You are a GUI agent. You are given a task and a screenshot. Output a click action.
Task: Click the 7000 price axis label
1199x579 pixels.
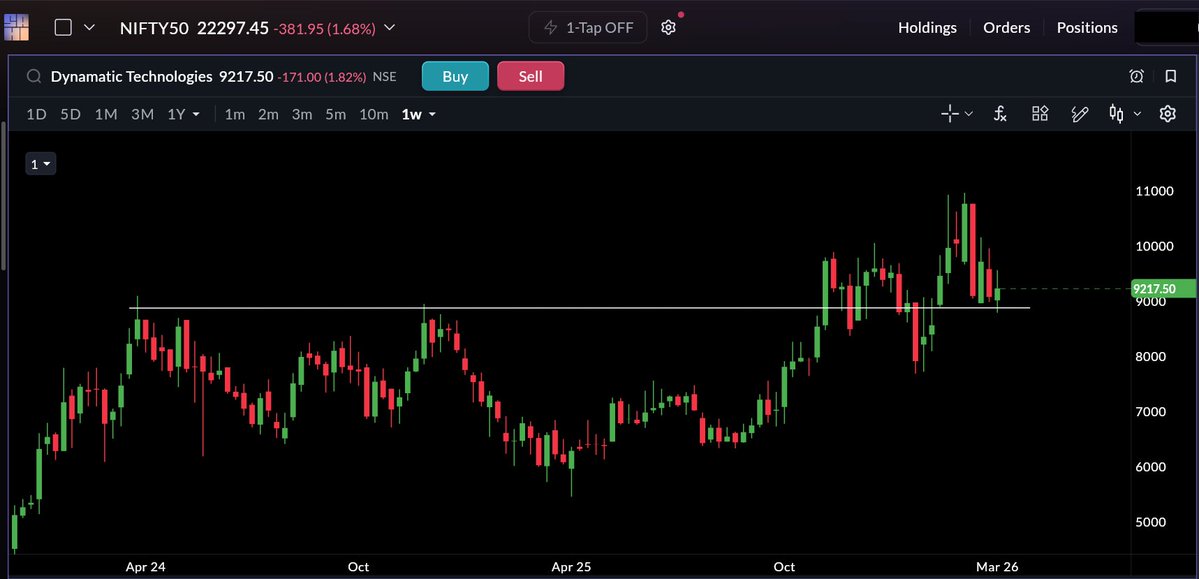[x=1151, y=411]
